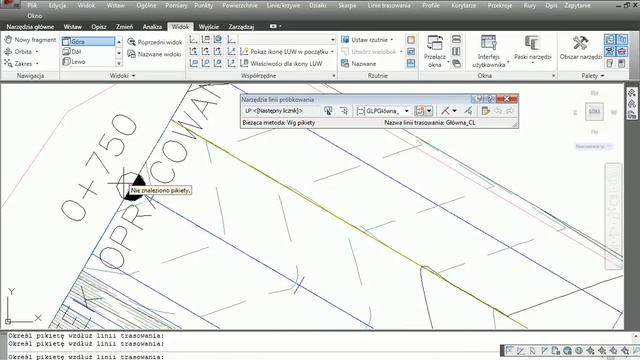The height and width of the screenshot is (360, 640).
Task: Click the bottom viewport layout icon
Action: (x=411, y=64)
